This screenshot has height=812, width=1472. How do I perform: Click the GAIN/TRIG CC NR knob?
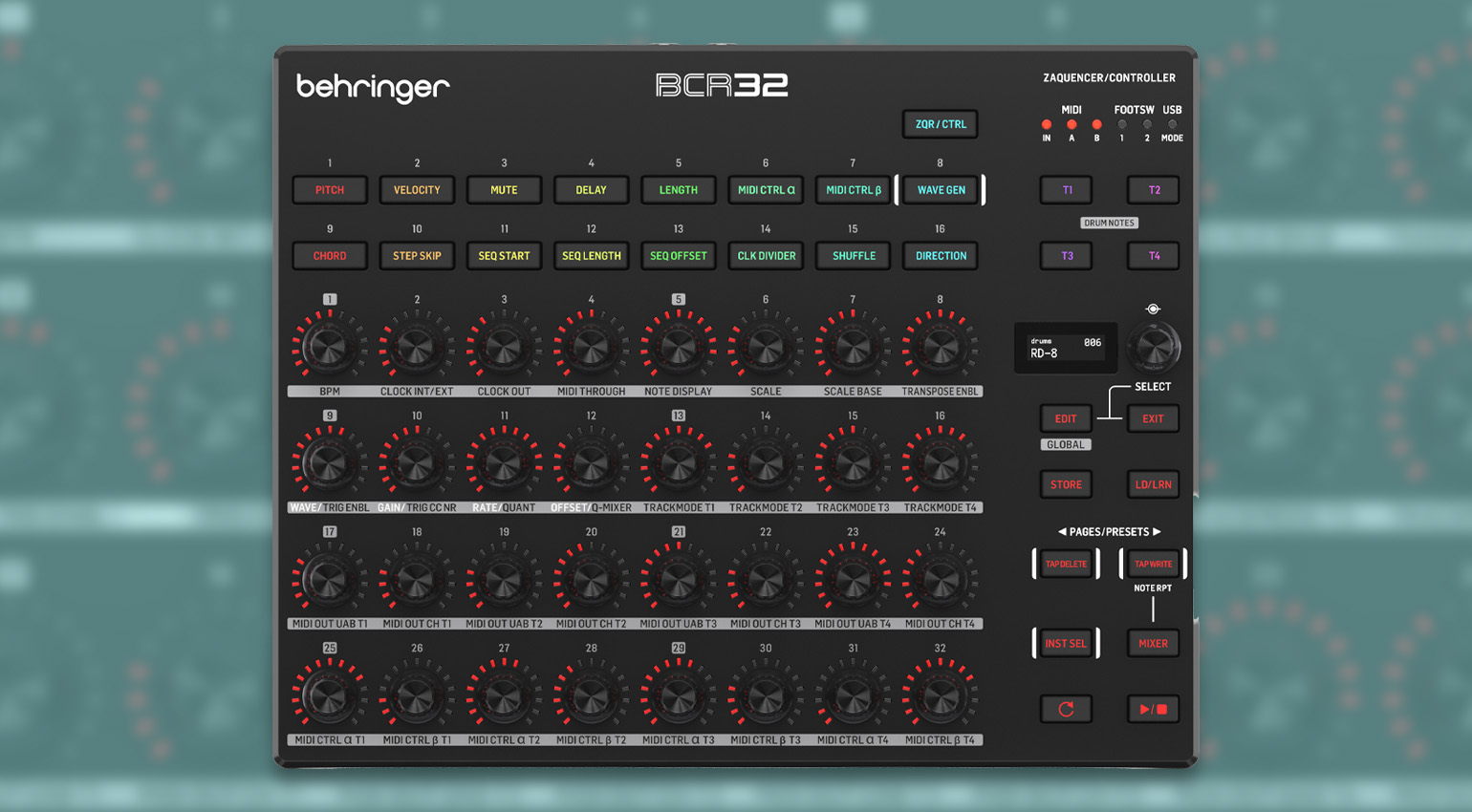[417, 464]
